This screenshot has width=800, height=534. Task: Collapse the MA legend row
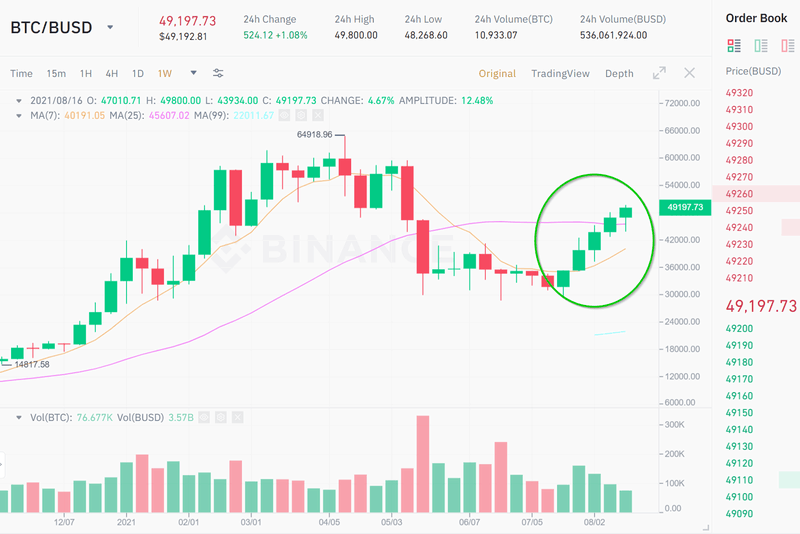19,115
